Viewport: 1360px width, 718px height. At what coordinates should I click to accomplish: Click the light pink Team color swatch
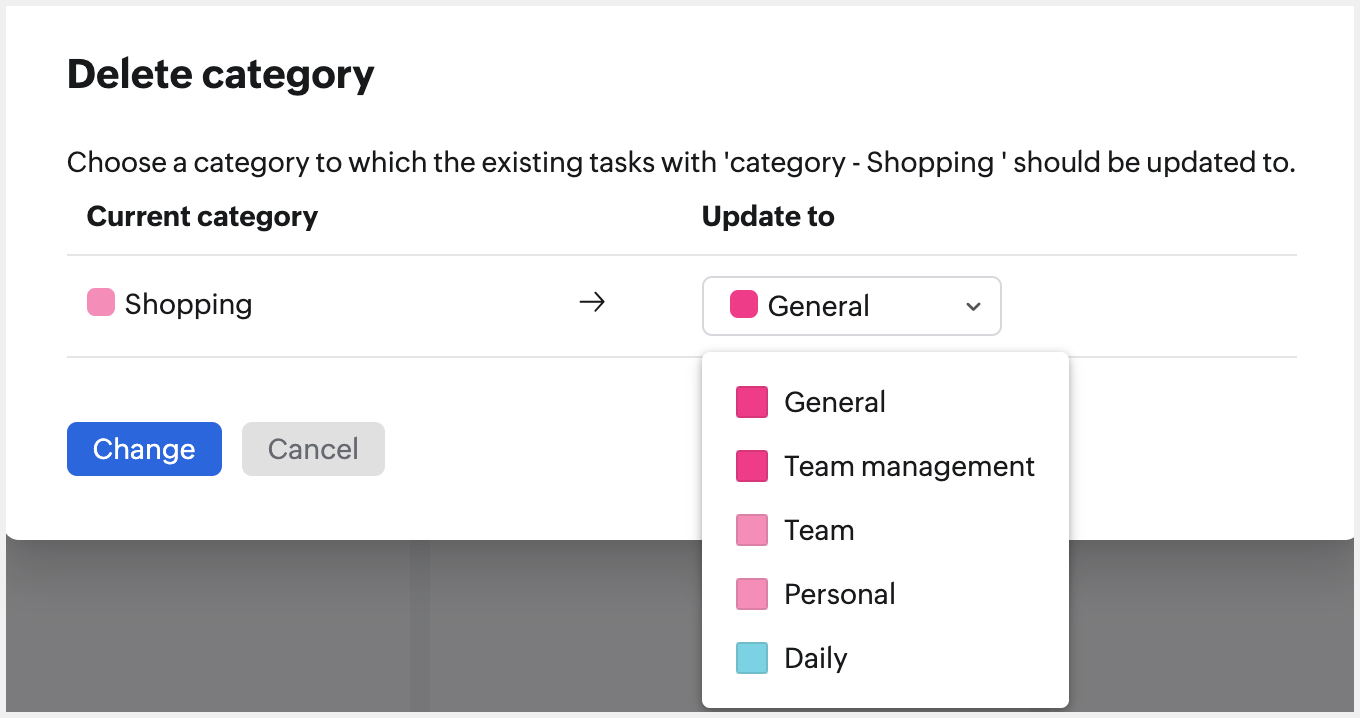tap(751, 529)
